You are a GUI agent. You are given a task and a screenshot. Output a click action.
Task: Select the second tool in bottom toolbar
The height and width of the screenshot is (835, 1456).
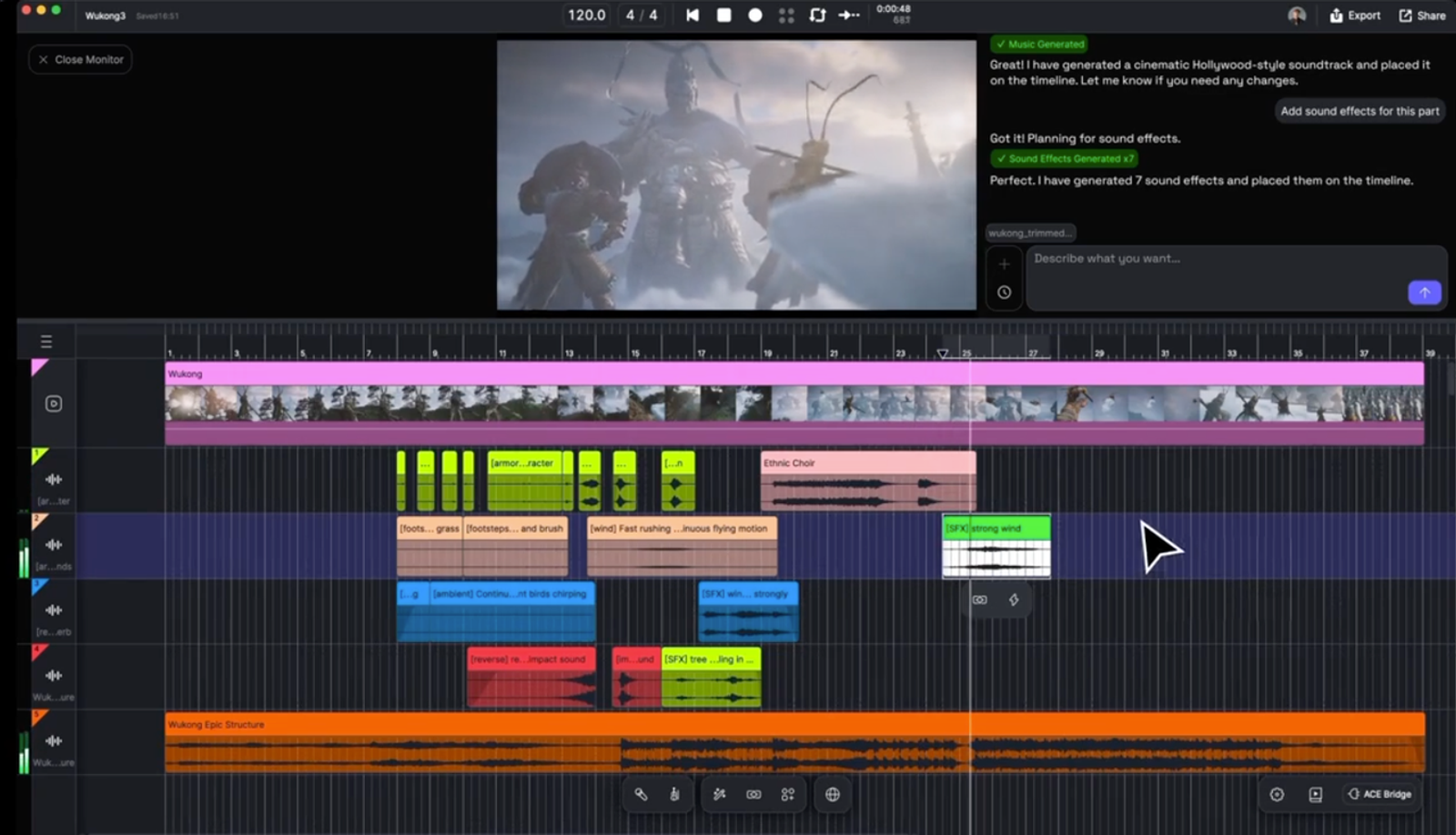click(x=674, y=794)
